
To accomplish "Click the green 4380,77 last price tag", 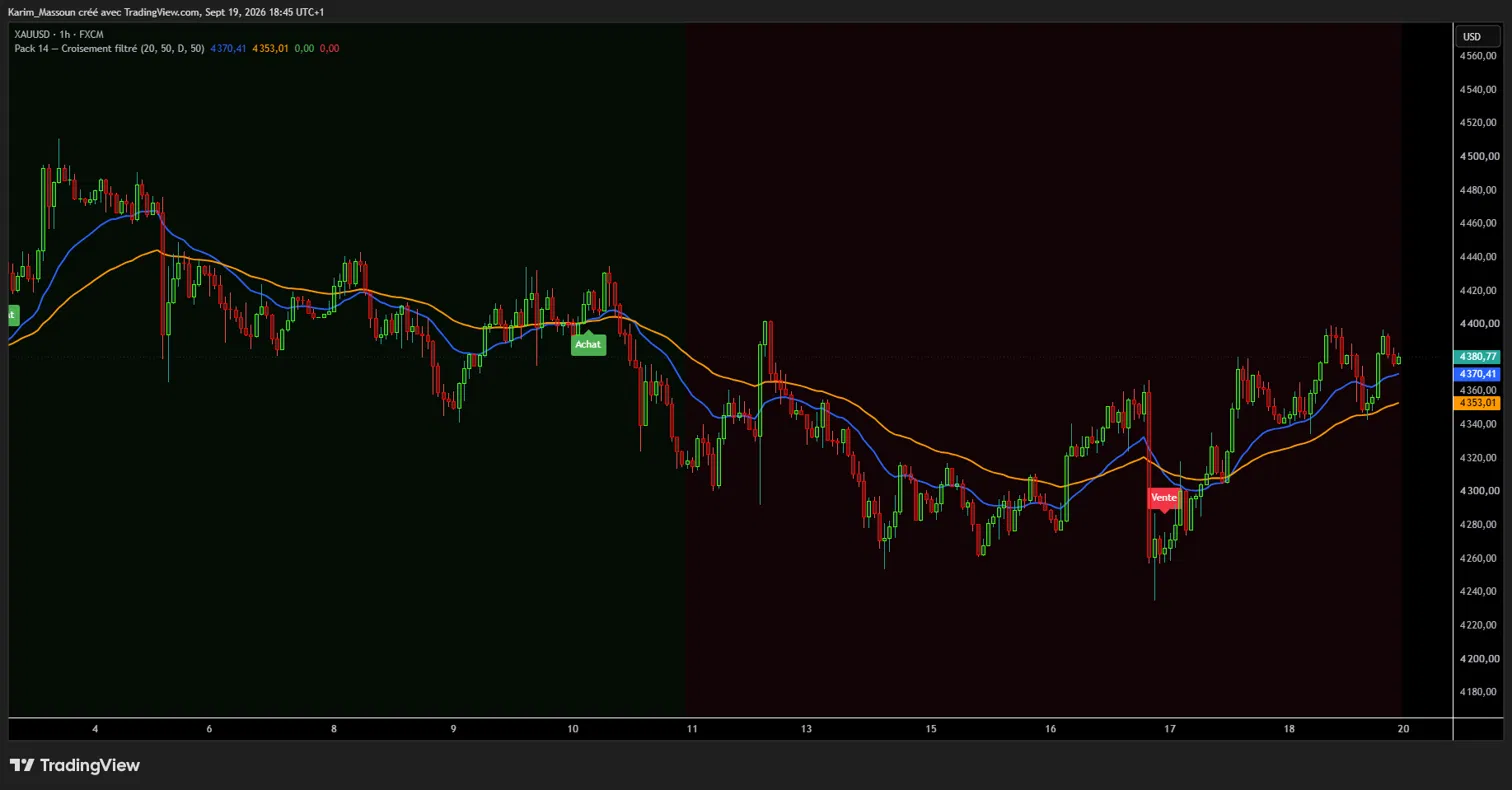I will tap(1478, 356).
